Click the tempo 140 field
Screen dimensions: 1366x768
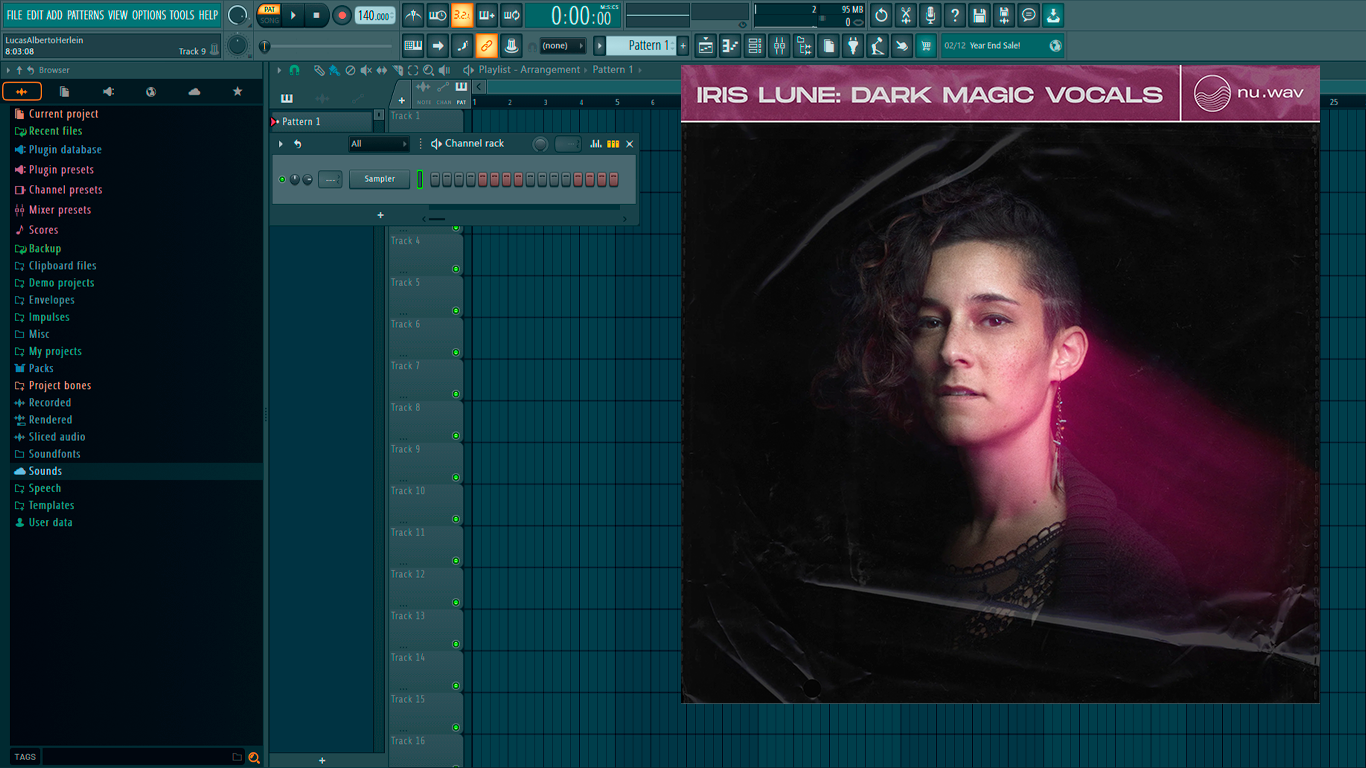[x=375, y=15]
